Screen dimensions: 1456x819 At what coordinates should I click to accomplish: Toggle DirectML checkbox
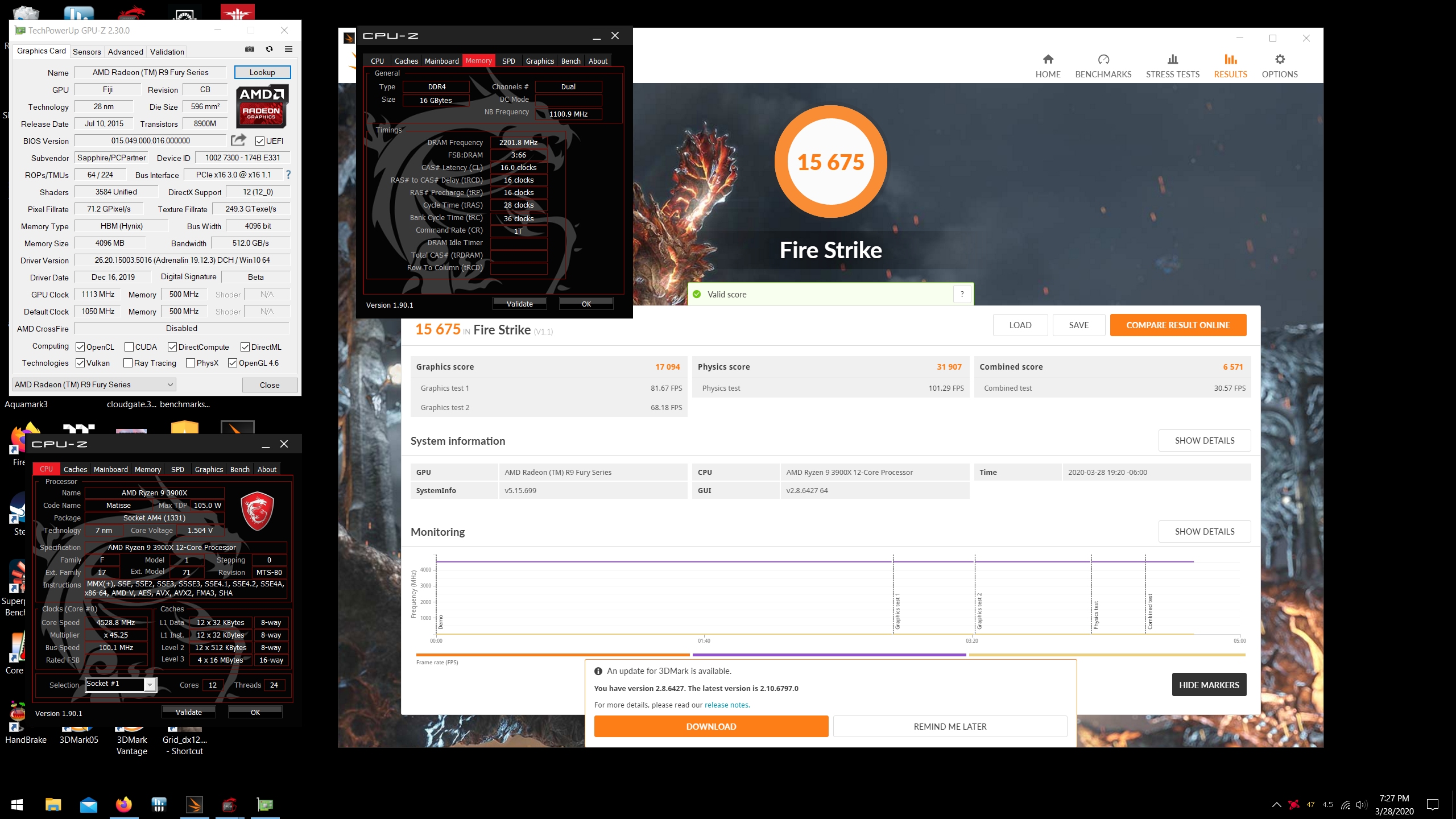pyautogui.click(x=245, y=347)
